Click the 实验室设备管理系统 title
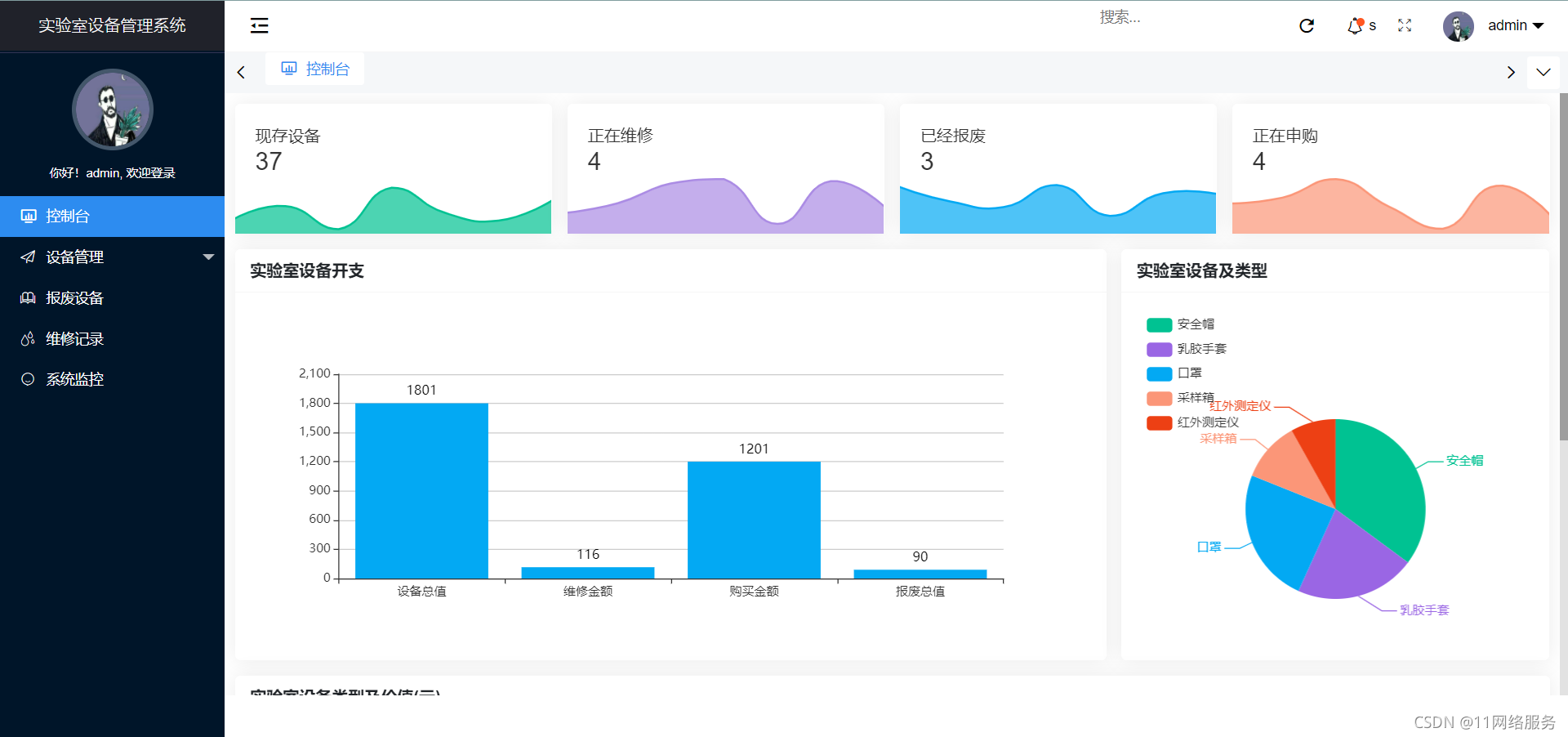Image resolution: width=1568 pixels, height=737 pixels. click(112, 25)
